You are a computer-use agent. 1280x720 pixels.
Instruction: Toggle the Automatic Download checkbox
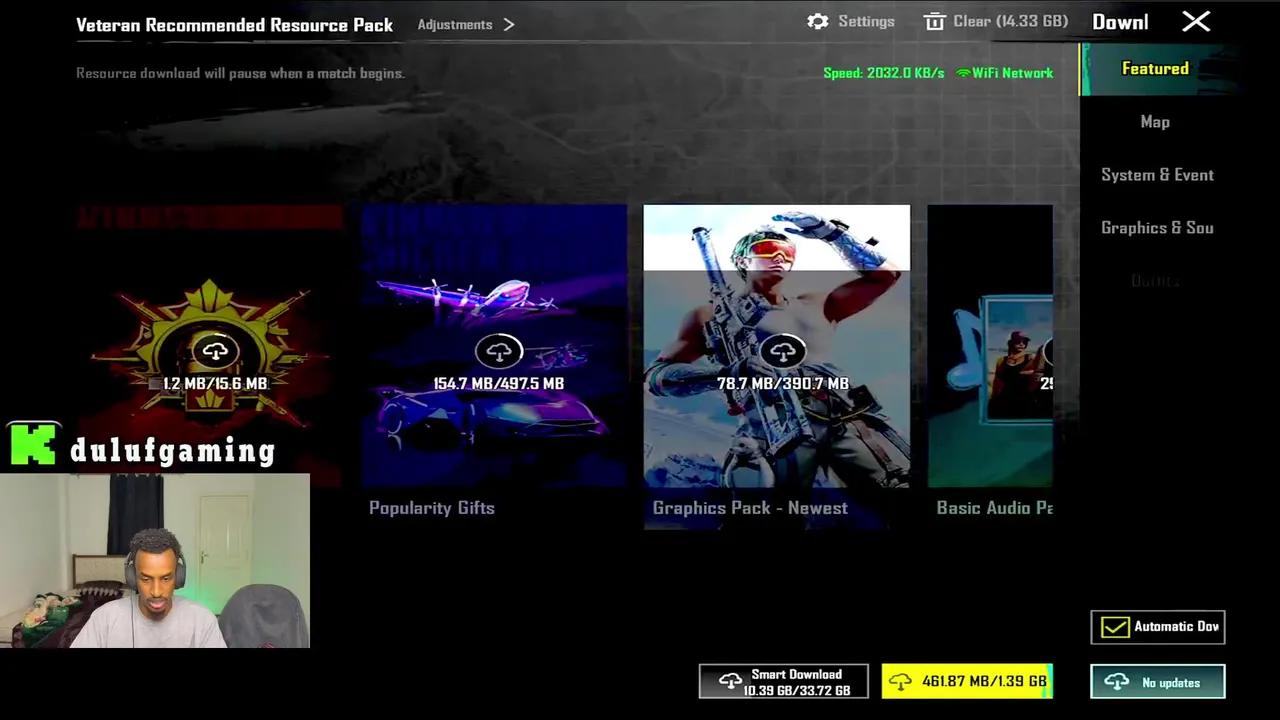tap(1114, 627)
